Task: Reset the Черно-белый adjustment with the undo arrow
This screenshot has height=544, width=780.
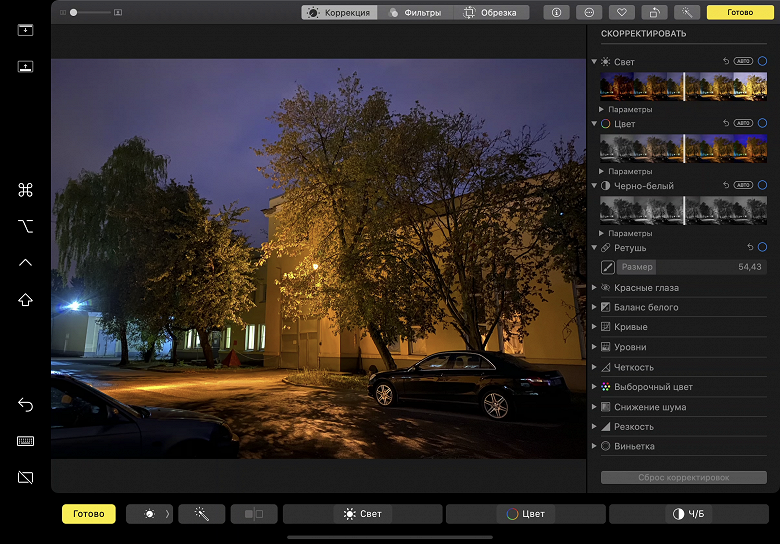Action: coord(726,185)
